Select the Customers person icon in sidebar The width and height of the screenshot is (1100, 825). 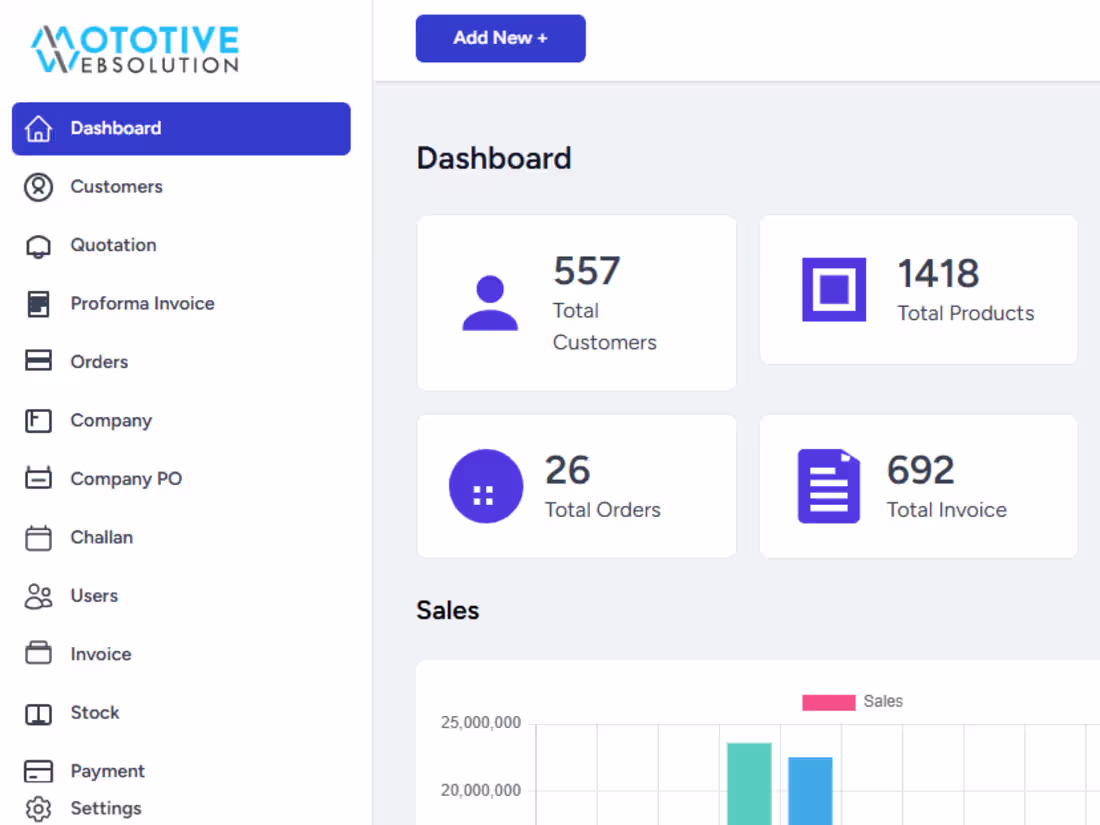coord(38,187)
